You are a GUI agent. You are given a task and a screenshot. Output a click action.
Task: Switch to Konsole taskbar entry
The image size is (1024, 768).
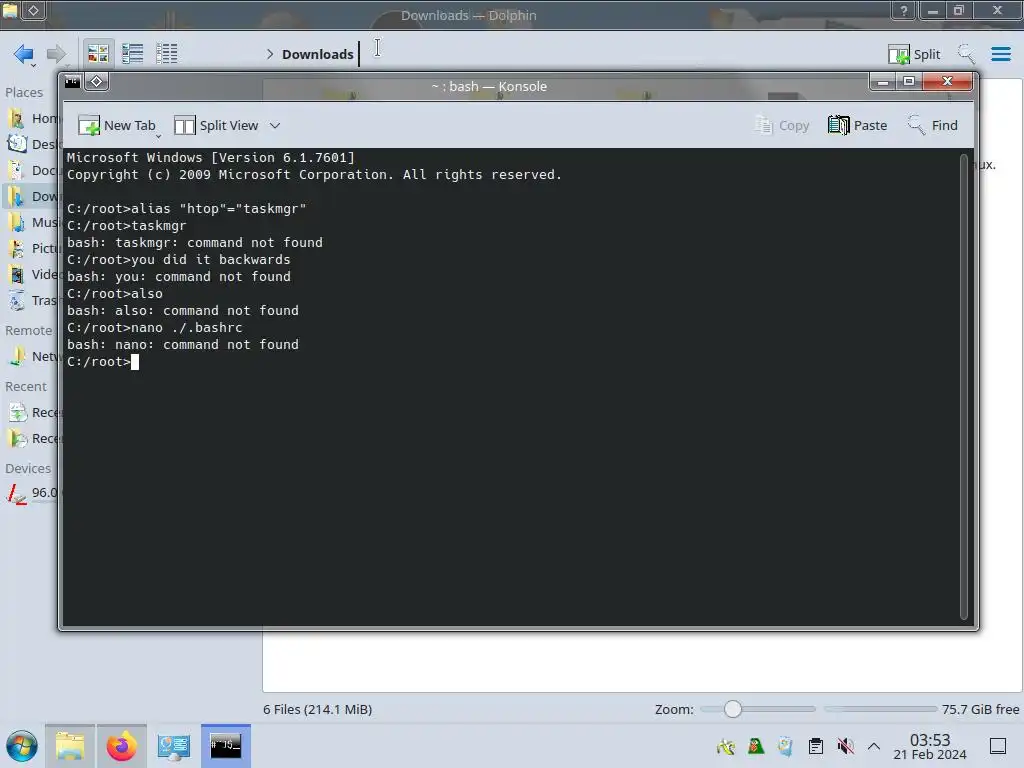tap(225, 746)
